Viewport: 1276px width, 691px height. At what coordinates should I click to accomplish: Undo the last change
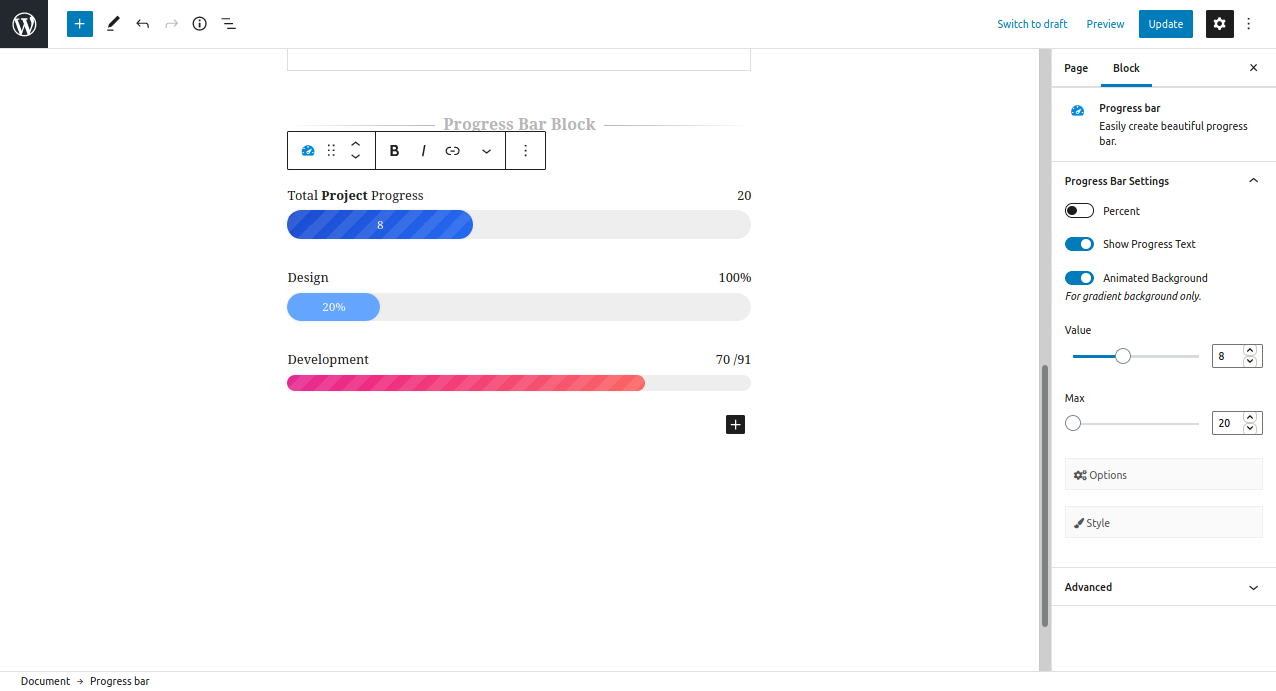coord(142,24)
